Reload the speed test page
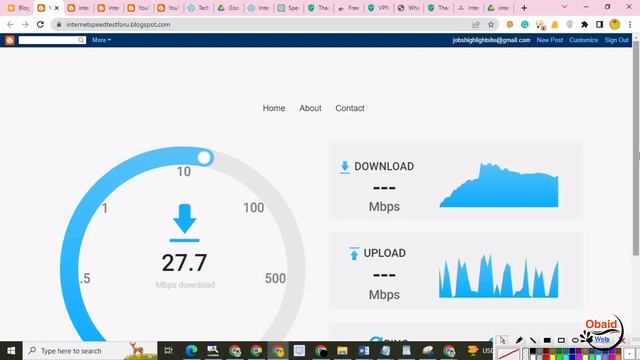The image size is (640, 360). (x=40, y=24)
